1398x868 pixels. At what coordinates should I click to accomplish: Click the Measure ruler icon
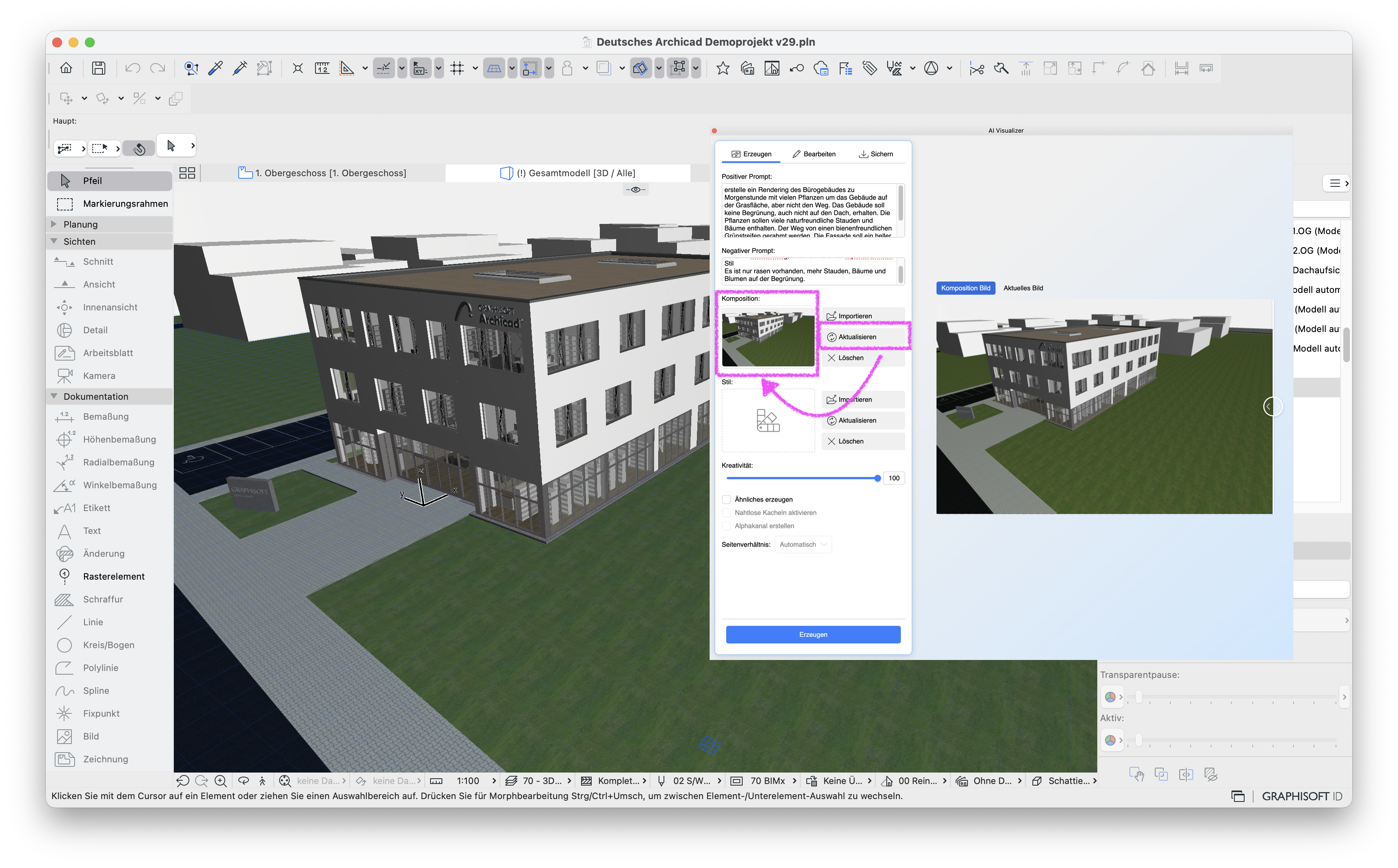point(322,68)
